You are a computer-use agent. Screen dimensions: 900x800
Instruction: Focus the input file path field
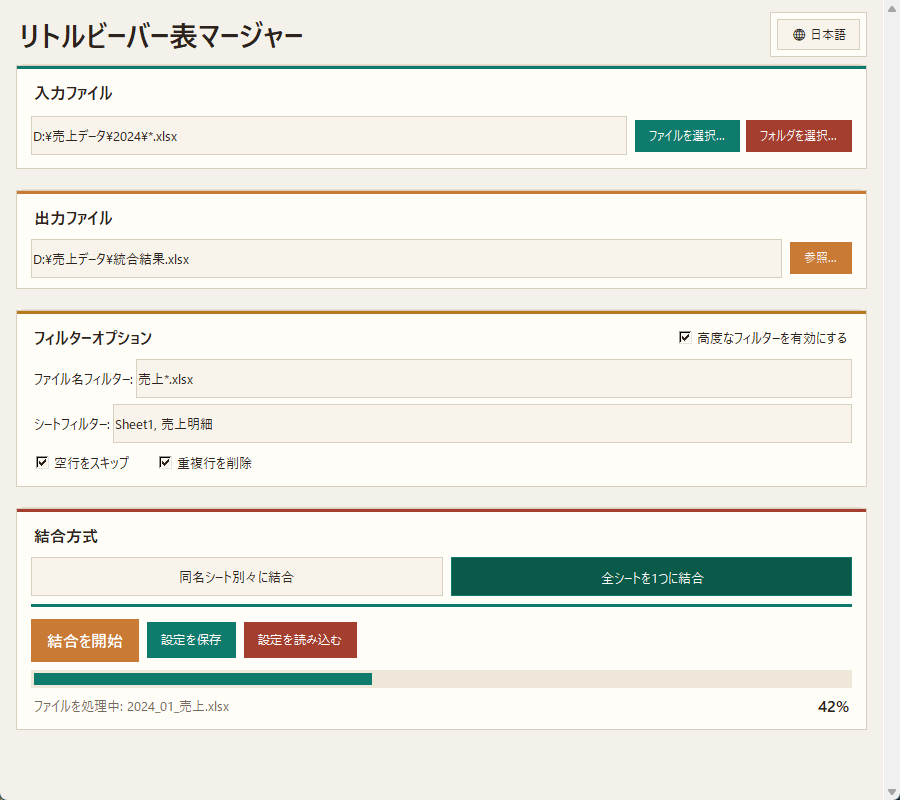328,135
